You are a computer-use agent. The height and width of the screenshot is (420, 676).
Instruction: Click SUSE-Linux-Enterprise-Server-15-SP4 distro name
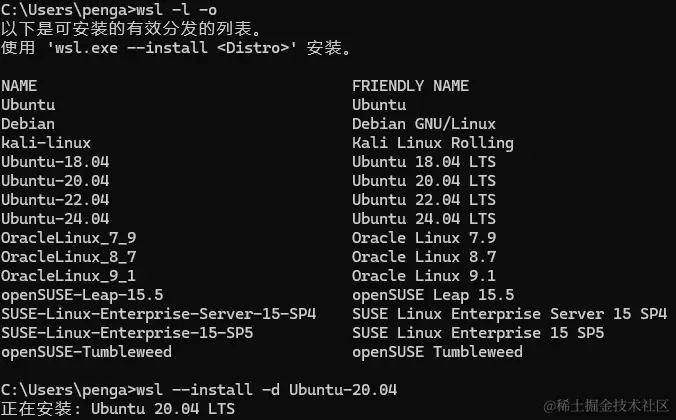[x=158, y=314]
